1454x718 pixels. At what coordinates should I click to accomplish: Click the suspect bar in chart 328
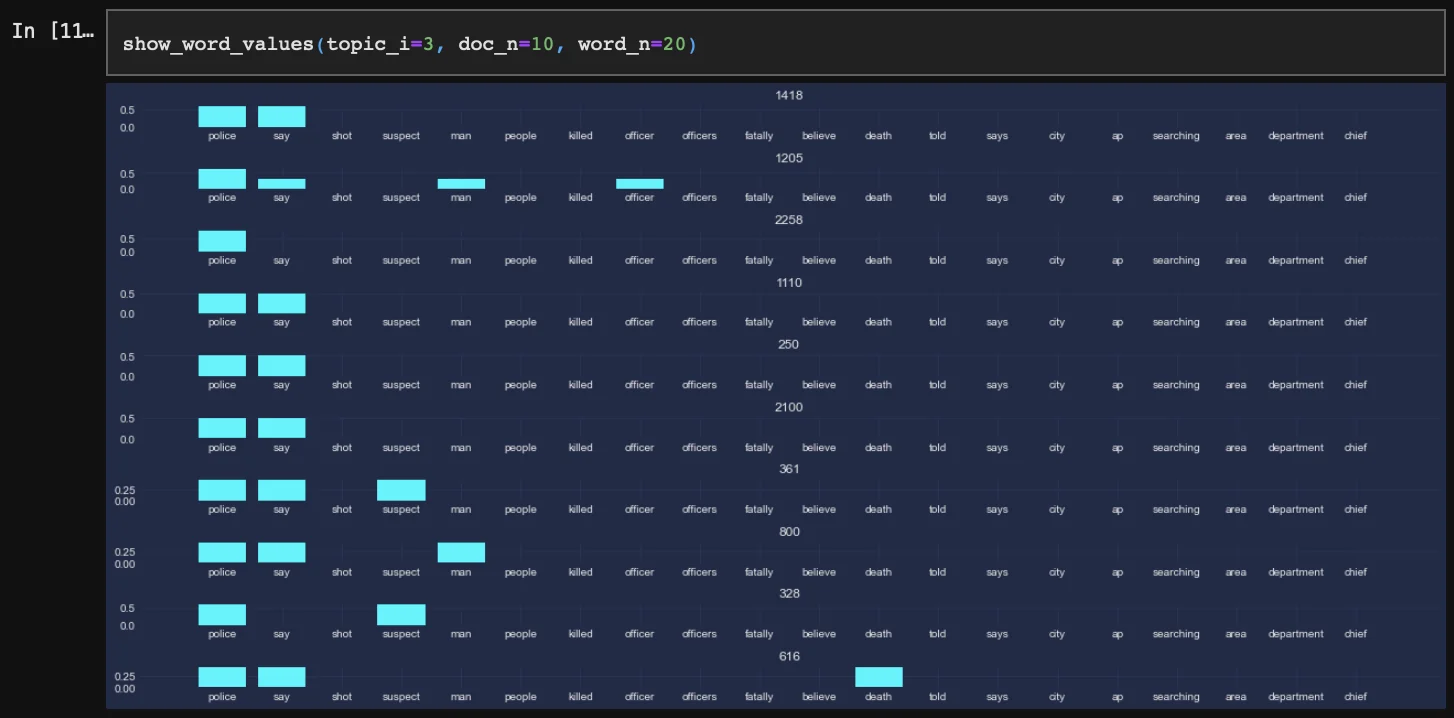coord(401,615)
